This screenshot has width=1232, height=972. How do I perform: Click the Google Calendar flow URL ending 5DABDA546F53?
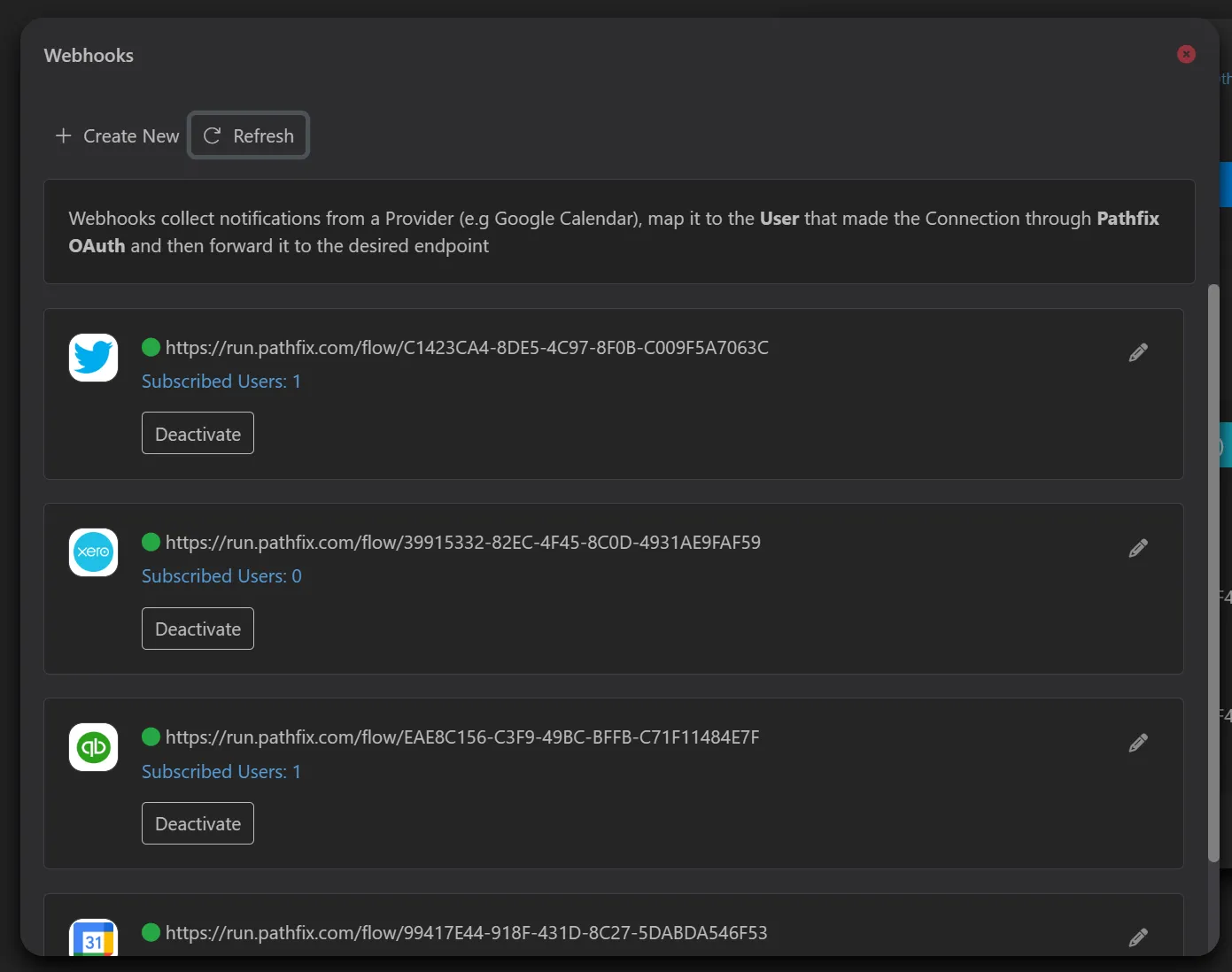tap(466, 933)
